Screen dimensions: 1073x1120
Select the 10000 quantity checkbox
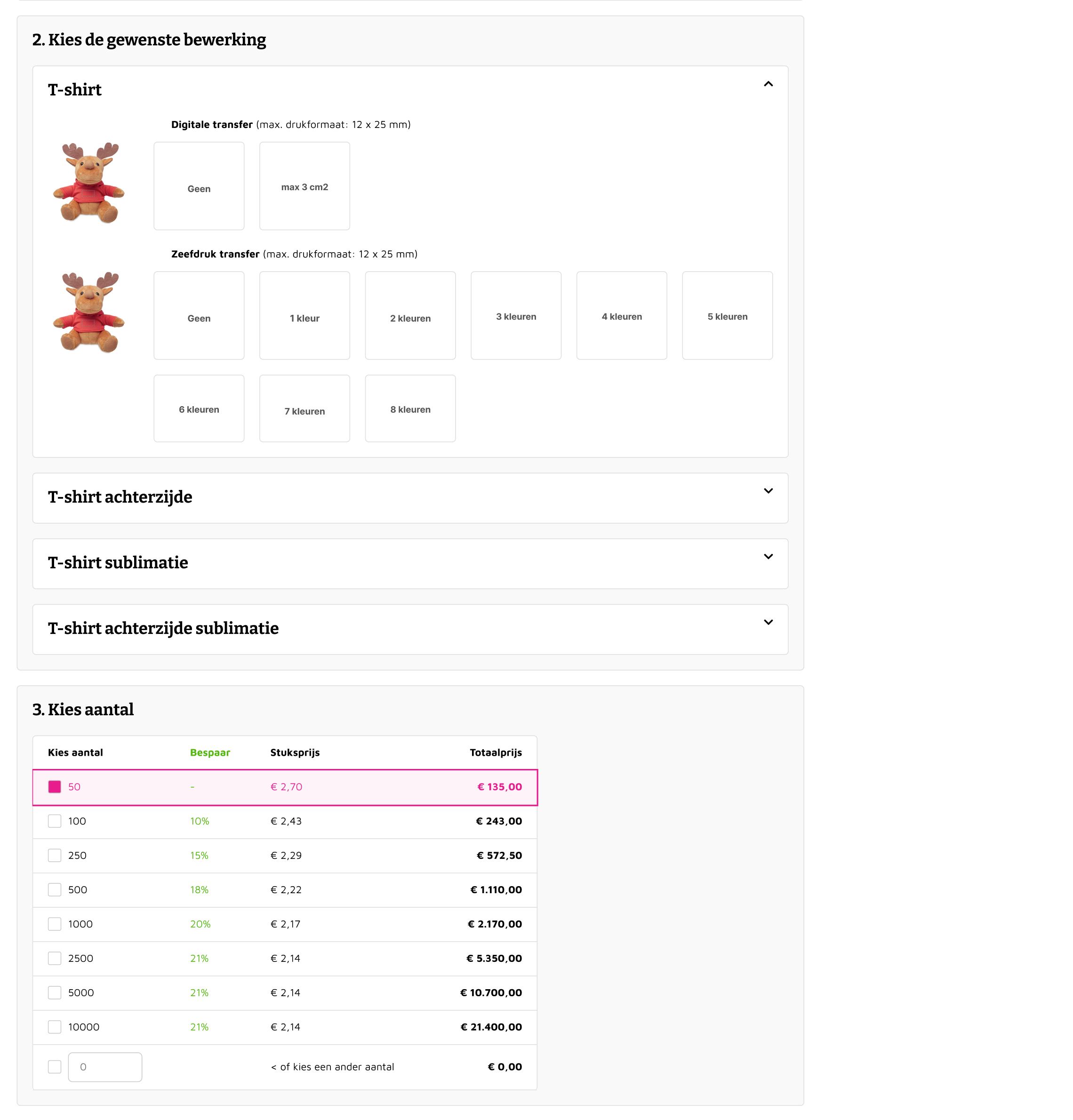(x=55, y=1027)
